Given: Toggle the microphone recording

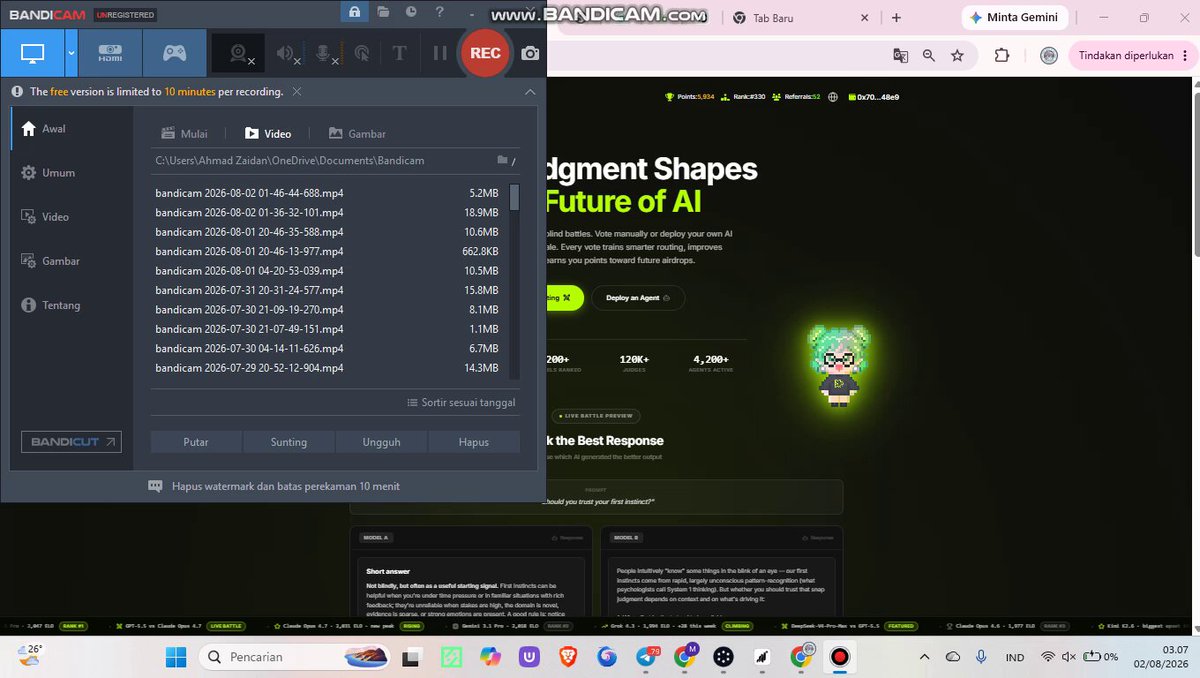Looking at the screenshot, I should 325,54.
